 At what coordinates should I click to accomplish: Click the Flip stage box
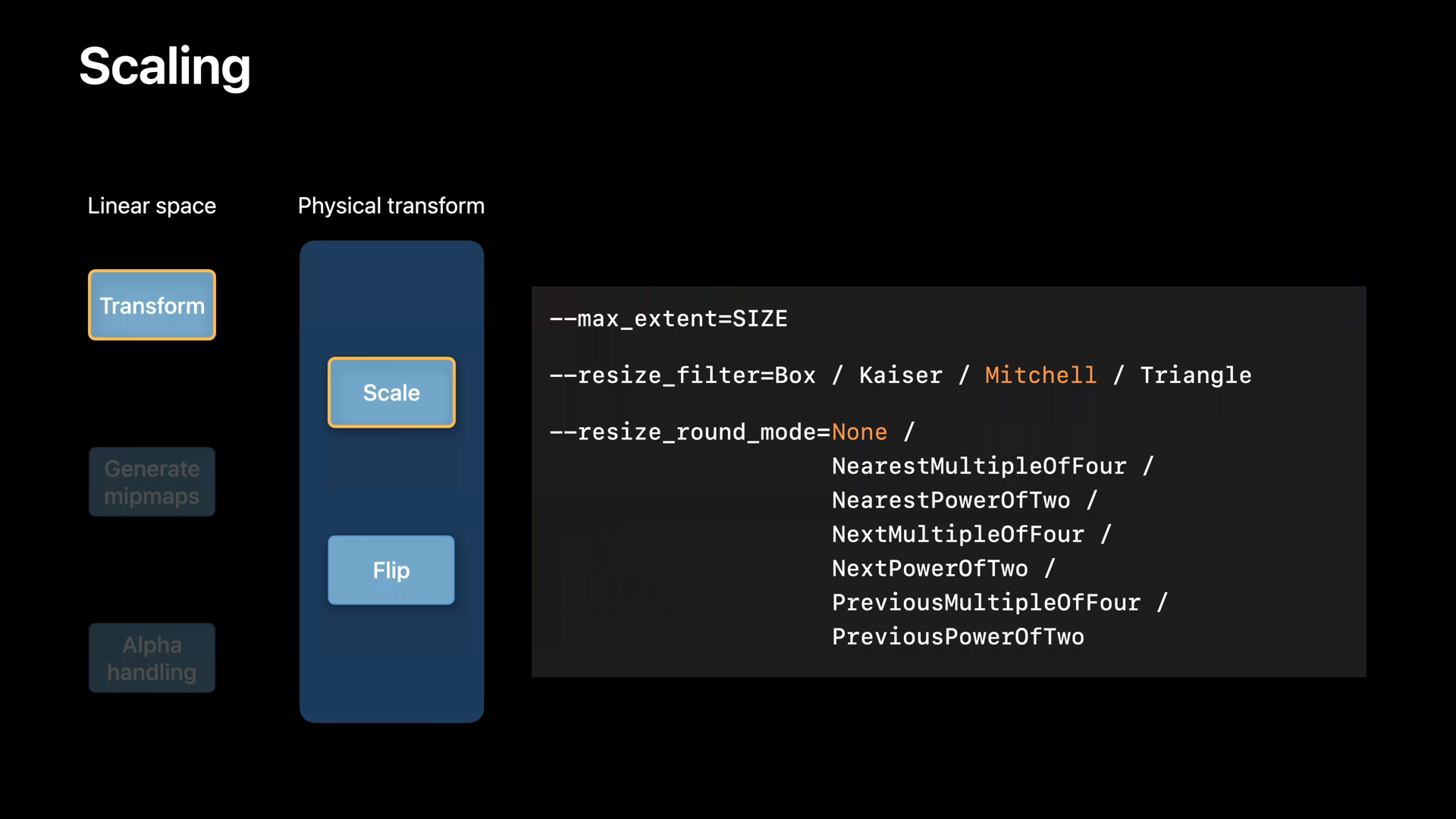pos(391,570)
